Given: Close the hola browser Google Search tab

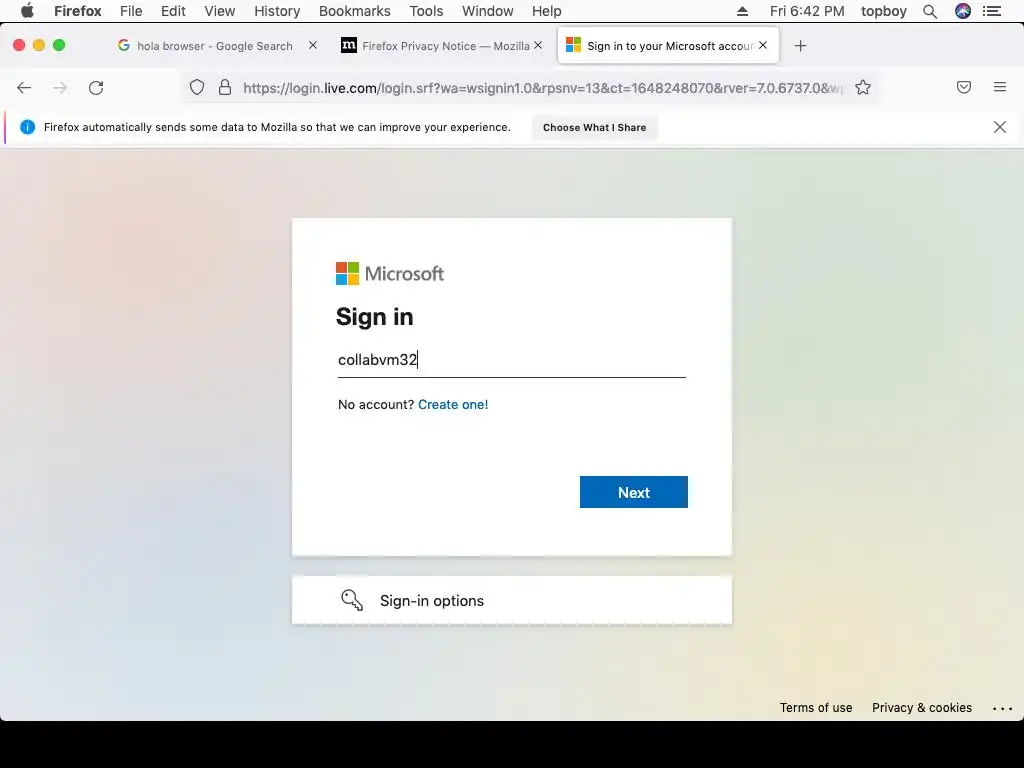Looking at the screenshot, I should [x=313, y=45].
